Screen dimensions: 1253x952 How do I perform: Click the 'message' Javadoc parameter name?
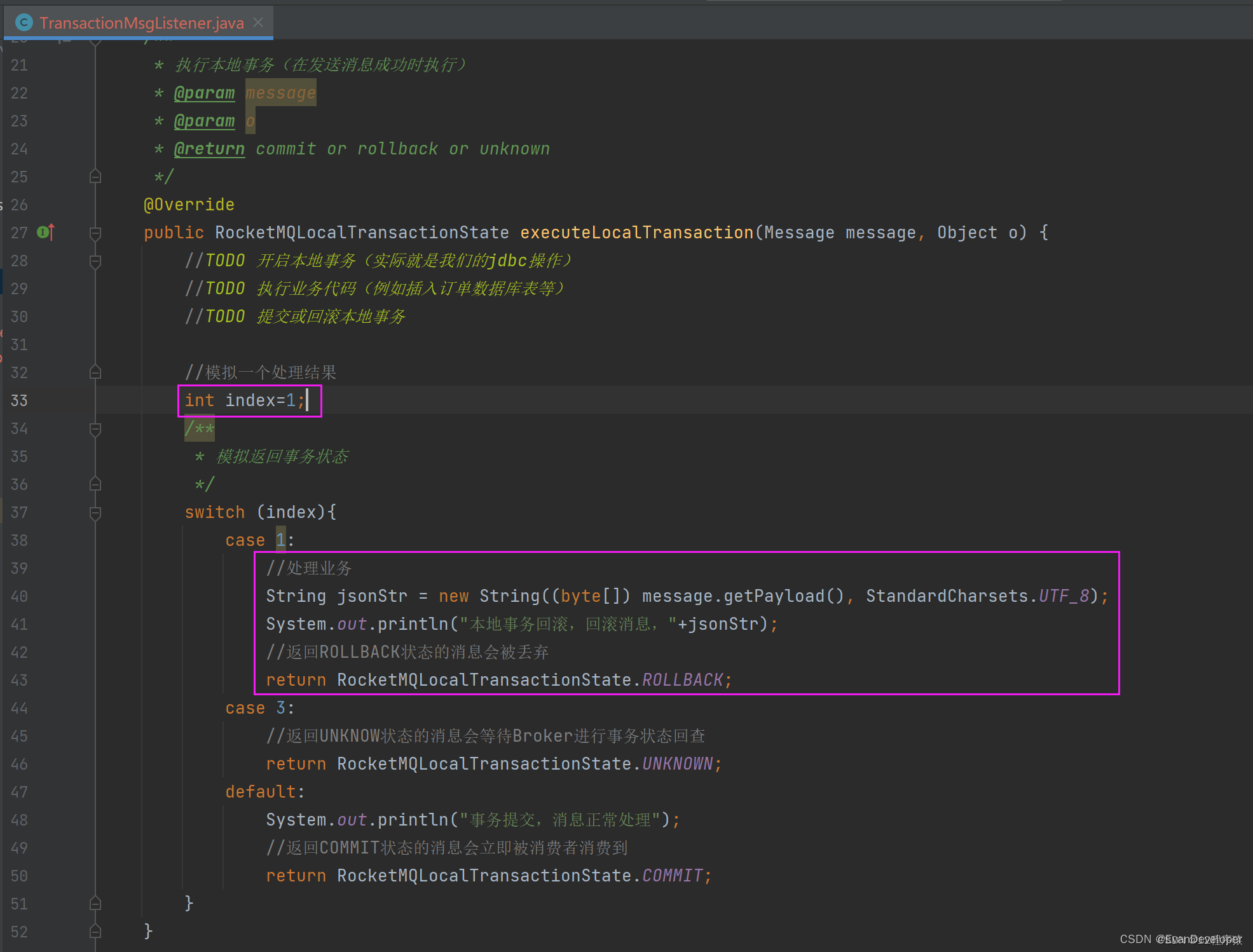coord(280,93)
